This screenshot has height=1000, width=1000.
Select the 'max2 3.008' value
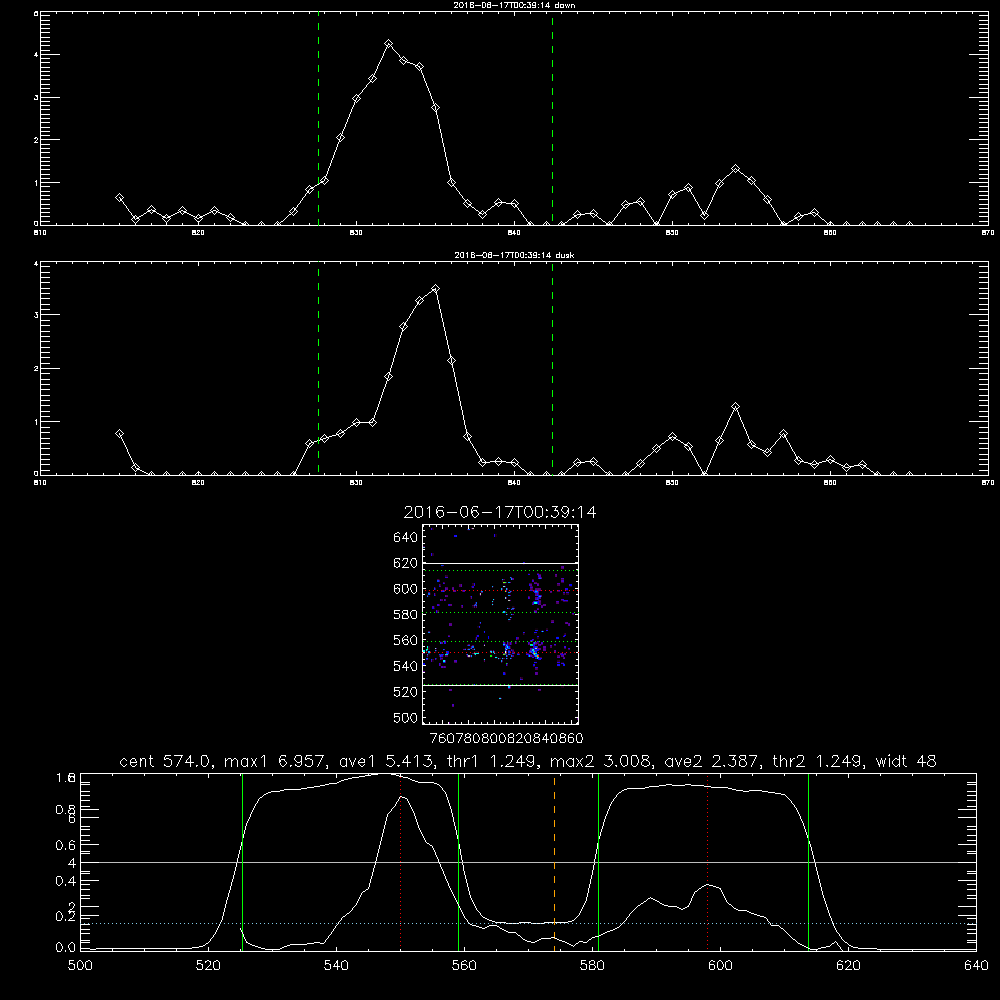tap(601, 761)
